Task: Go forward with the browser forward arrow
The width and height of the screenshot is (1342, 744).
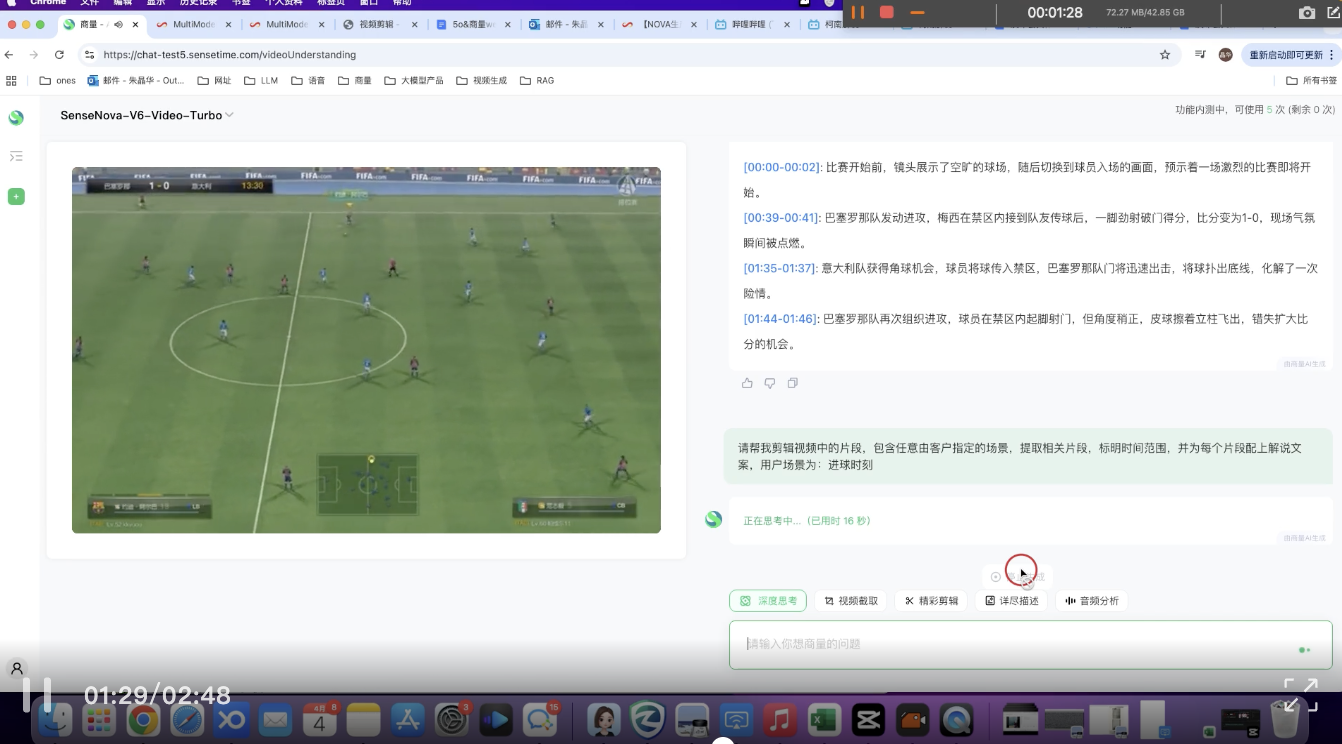Action: pos(34,55)
